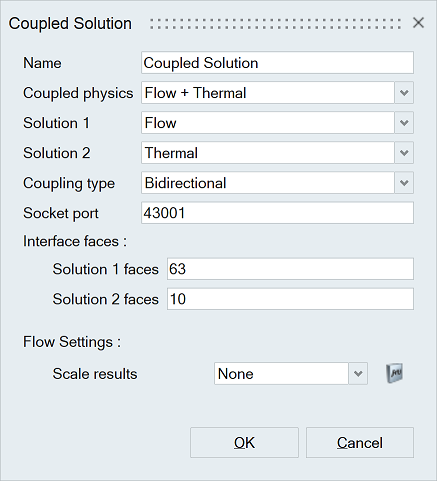Image resolution: width=437 pixels, height=481 pixels.
Task: Open the Scale results dropdown arrow
Action: point(358,374)
